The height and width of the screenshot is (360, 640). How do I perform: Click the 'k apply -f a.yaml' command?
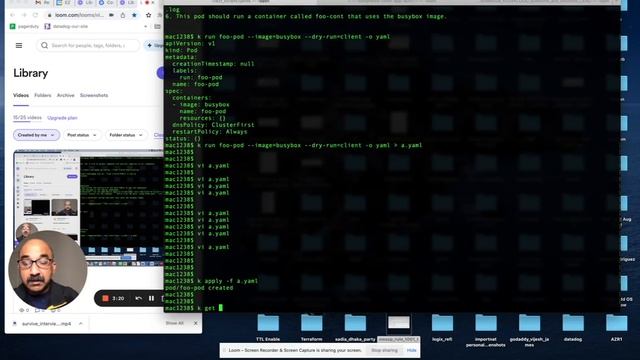click(x=227, y=281)
